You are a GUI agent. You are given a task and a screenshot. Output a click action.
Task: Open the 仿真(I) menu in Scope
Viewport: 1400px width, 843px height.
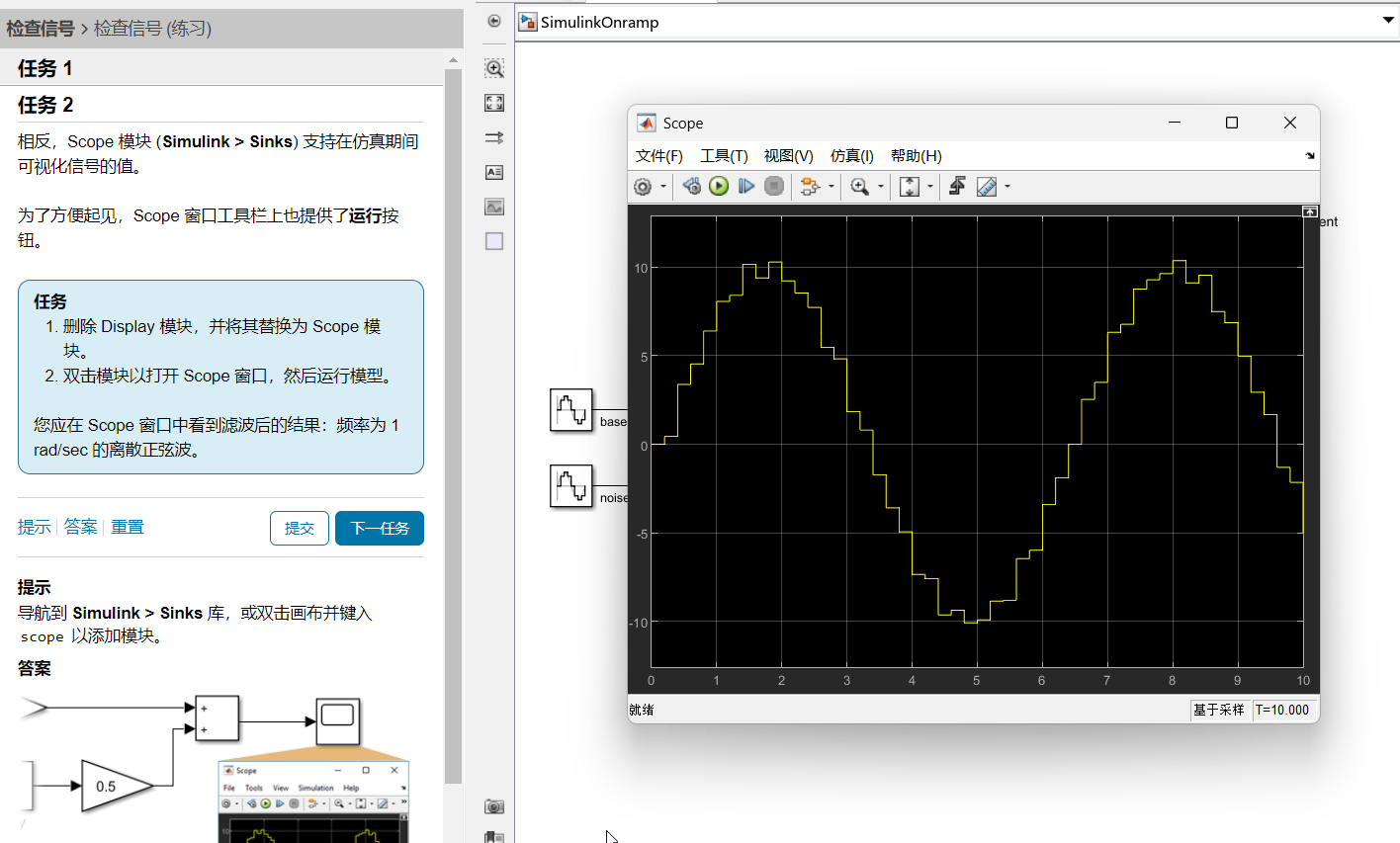(x=852, y=156)
